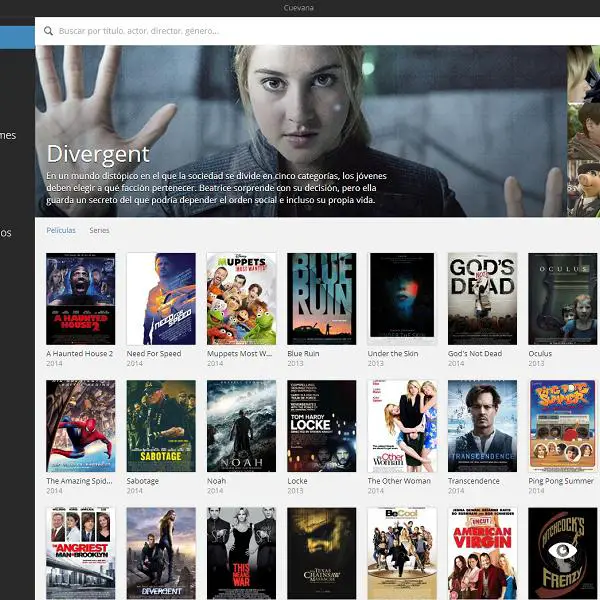This screenshot has height=600, width=600.
Task: Open Muppets Most Wanted poster
Action: click(241, 299)
